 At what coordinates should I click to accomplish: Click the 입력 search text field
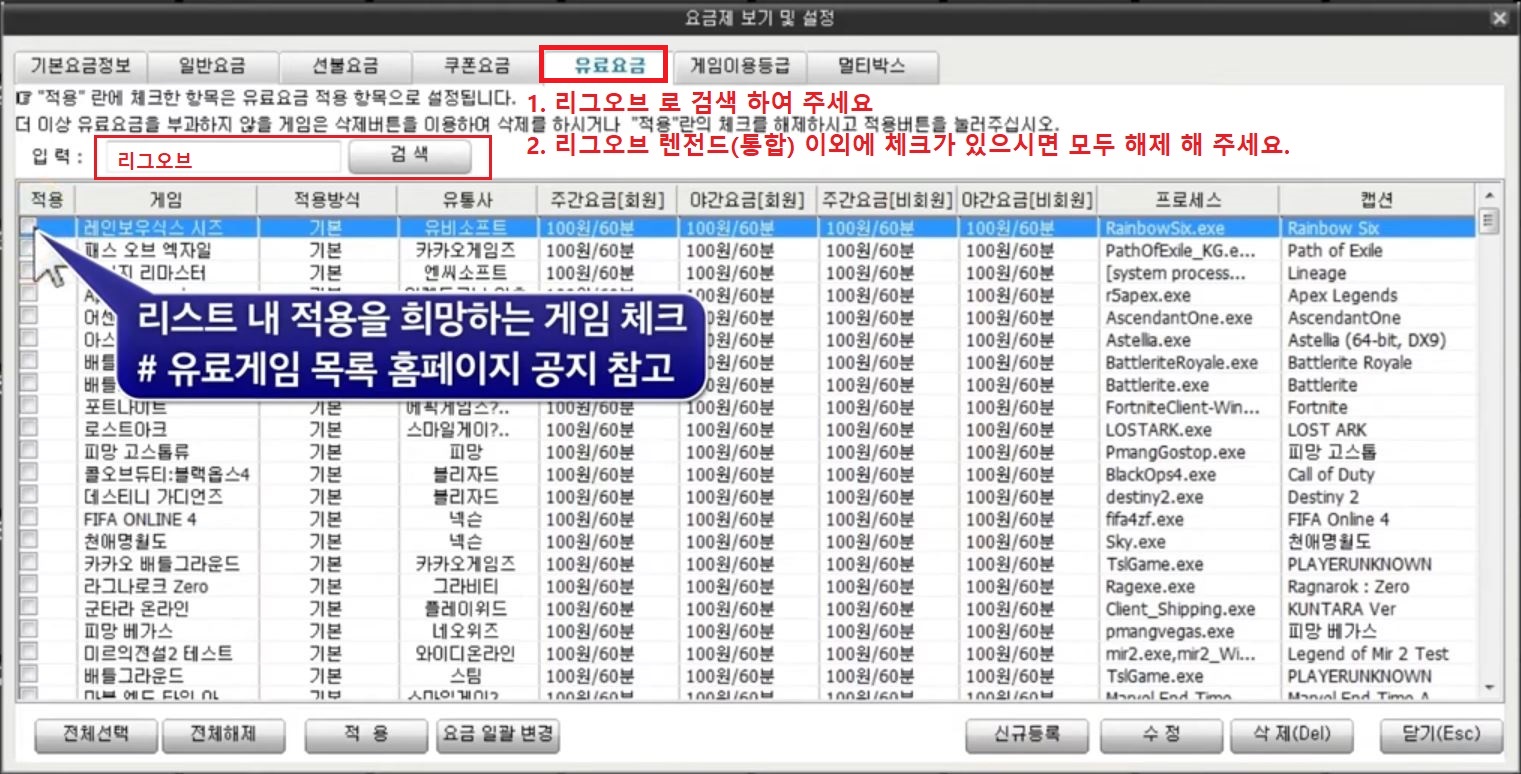[x=220, y=158]
